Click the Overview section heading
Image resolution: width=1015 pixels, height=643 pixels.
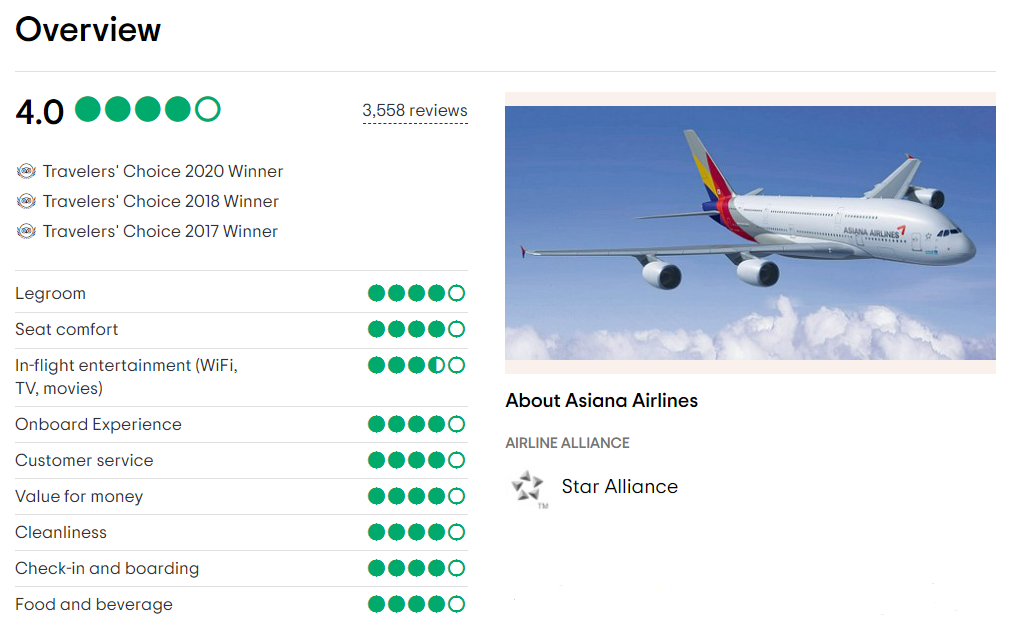[88, 29]
